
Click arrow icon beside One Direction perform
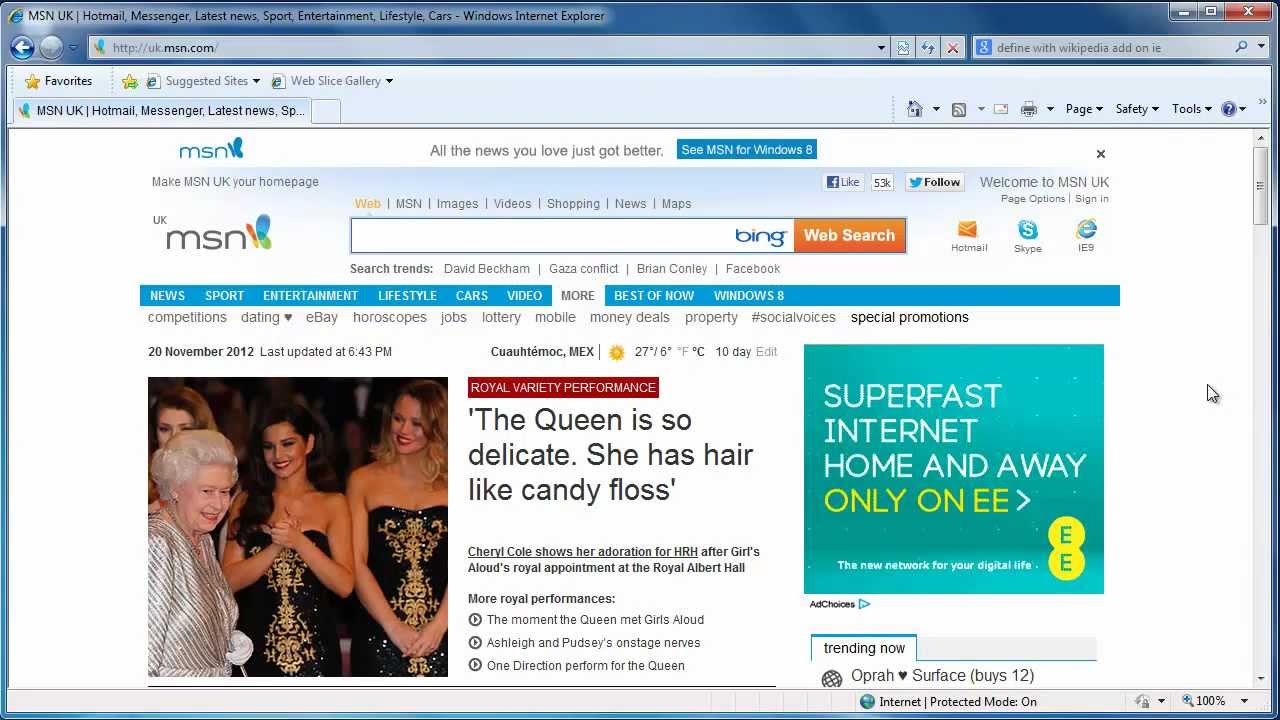(x=475, y=666)
